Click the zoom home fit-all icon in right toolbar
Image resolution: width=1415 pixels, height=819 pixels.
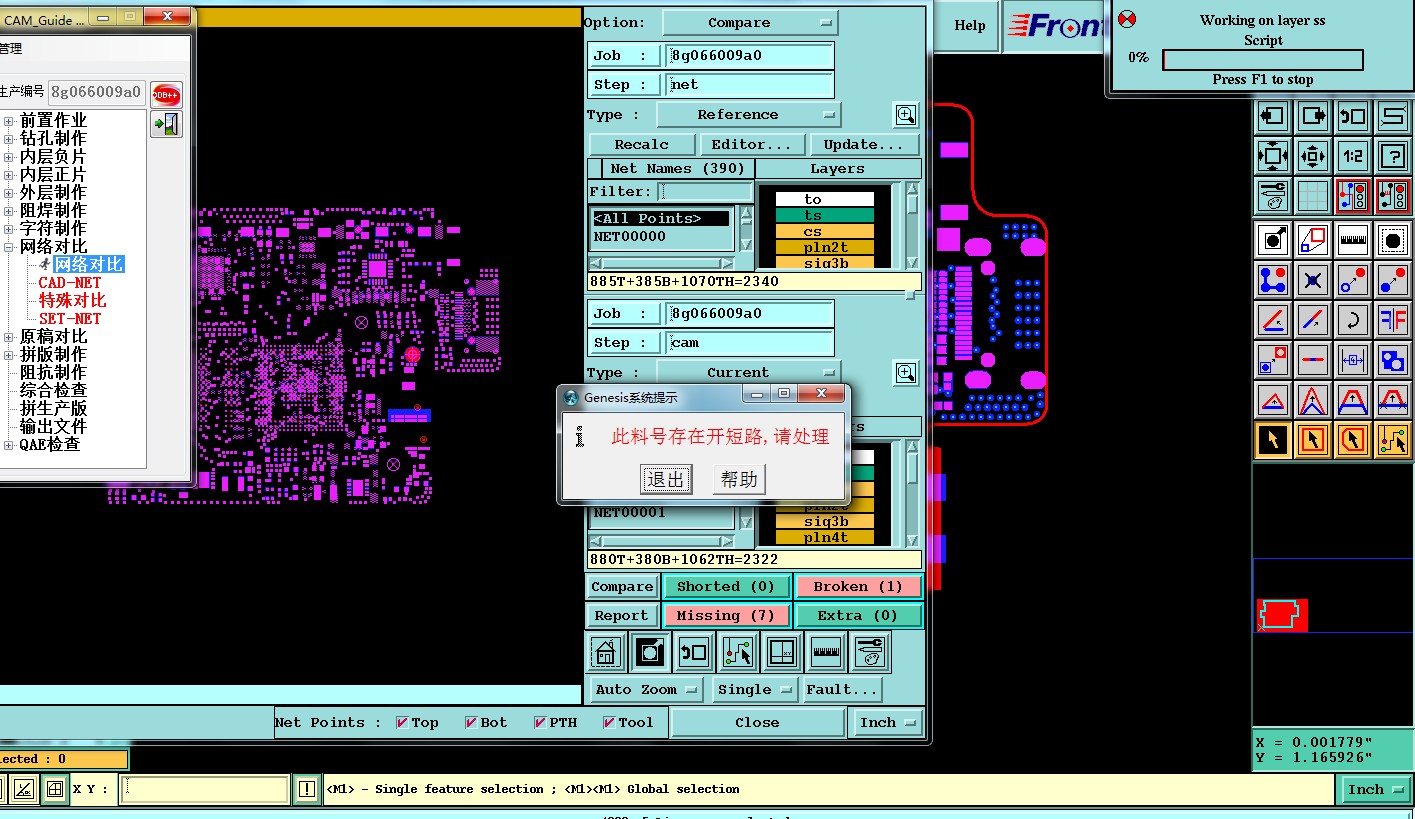(1273, 156)
